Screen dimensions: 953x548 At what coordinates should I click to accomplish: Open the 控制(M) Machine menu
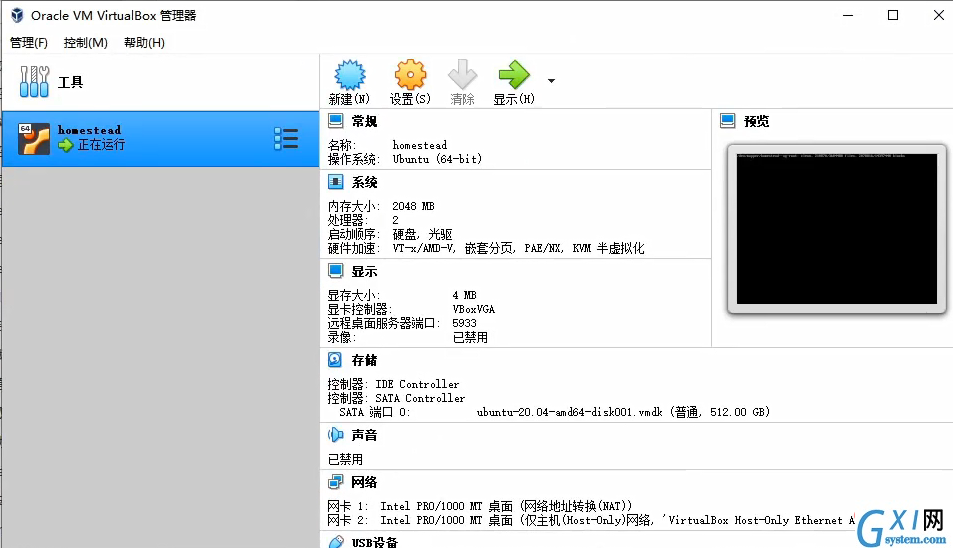(86, 43)
